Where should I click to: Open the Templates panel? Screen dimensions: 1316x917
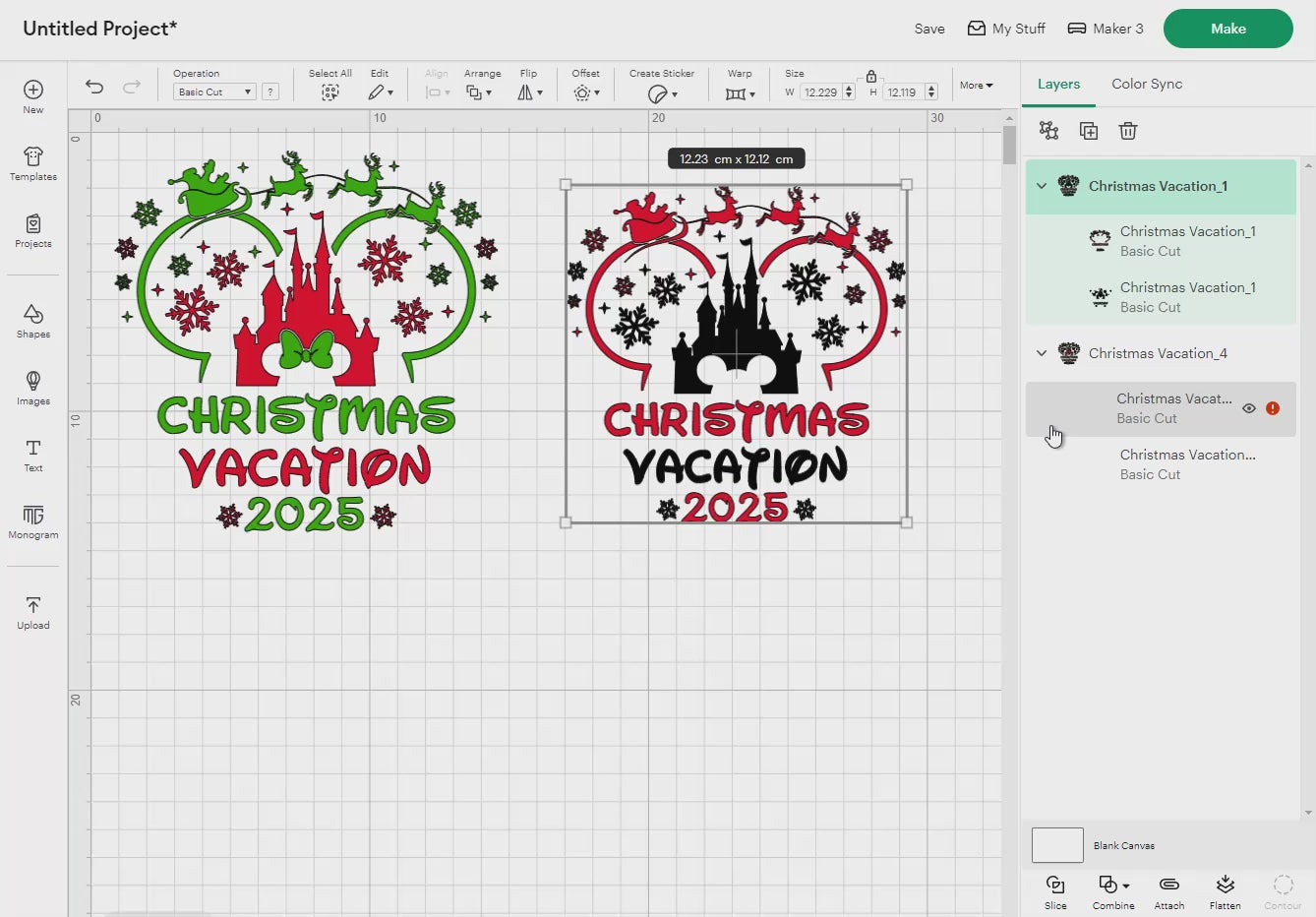coord(33,163)
